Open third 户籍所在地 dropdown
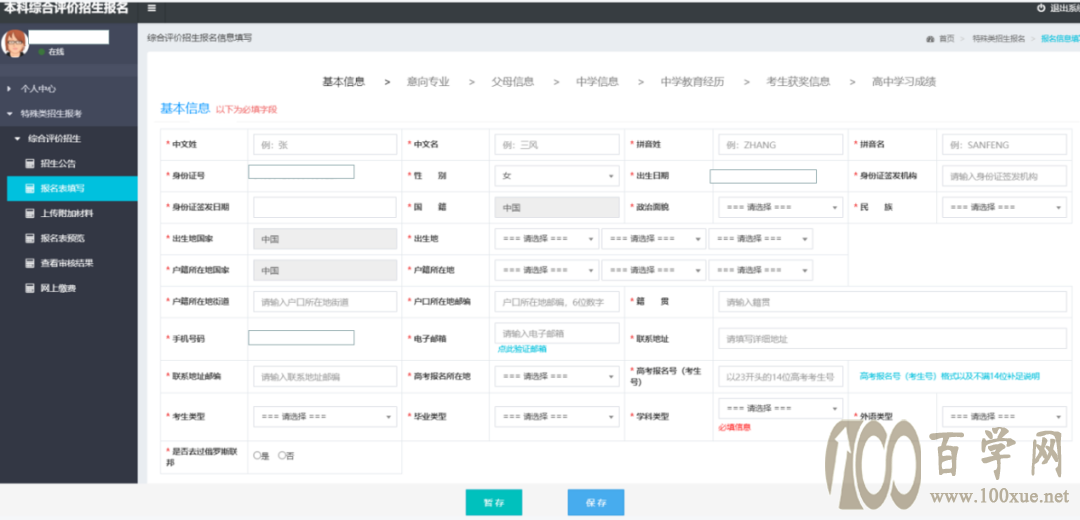This screenshot has height=520, width=1080. [x=760, y=271]
